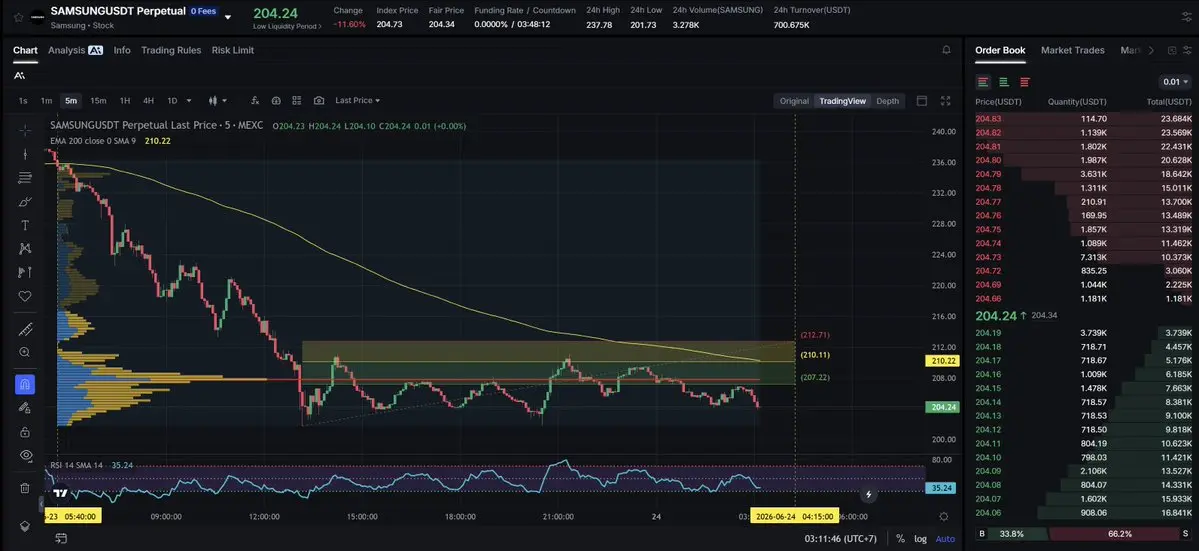Select the zoom in tool

[24, 352]
